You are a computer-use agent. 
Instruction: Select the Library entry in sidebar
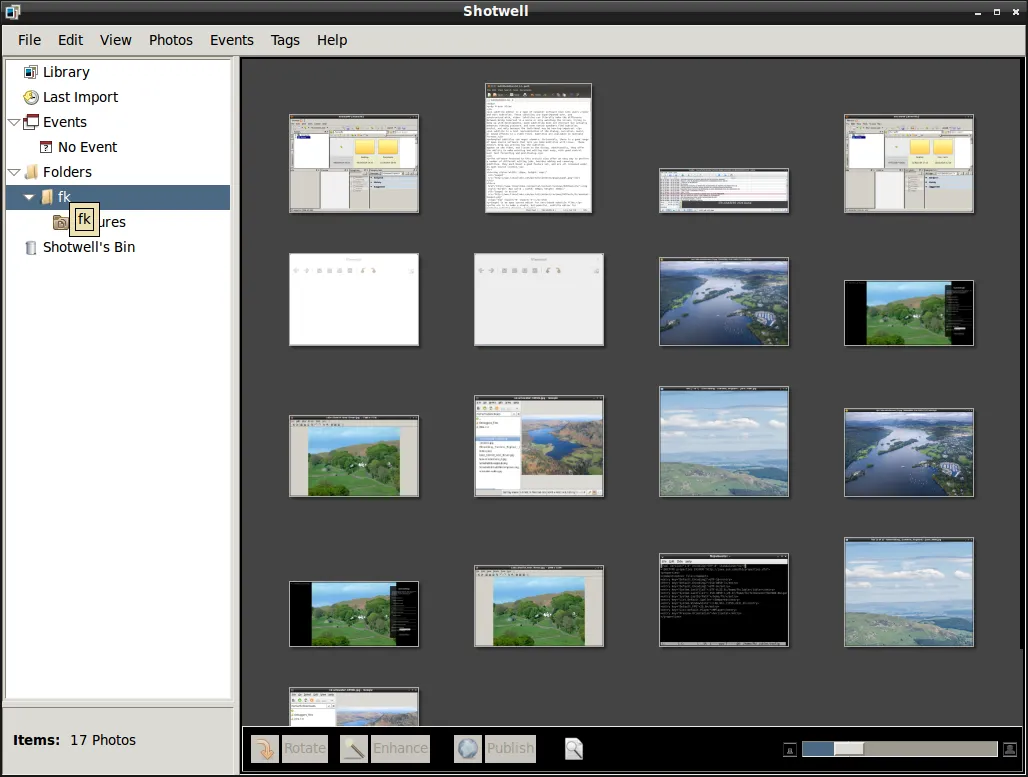coord(66,72)
